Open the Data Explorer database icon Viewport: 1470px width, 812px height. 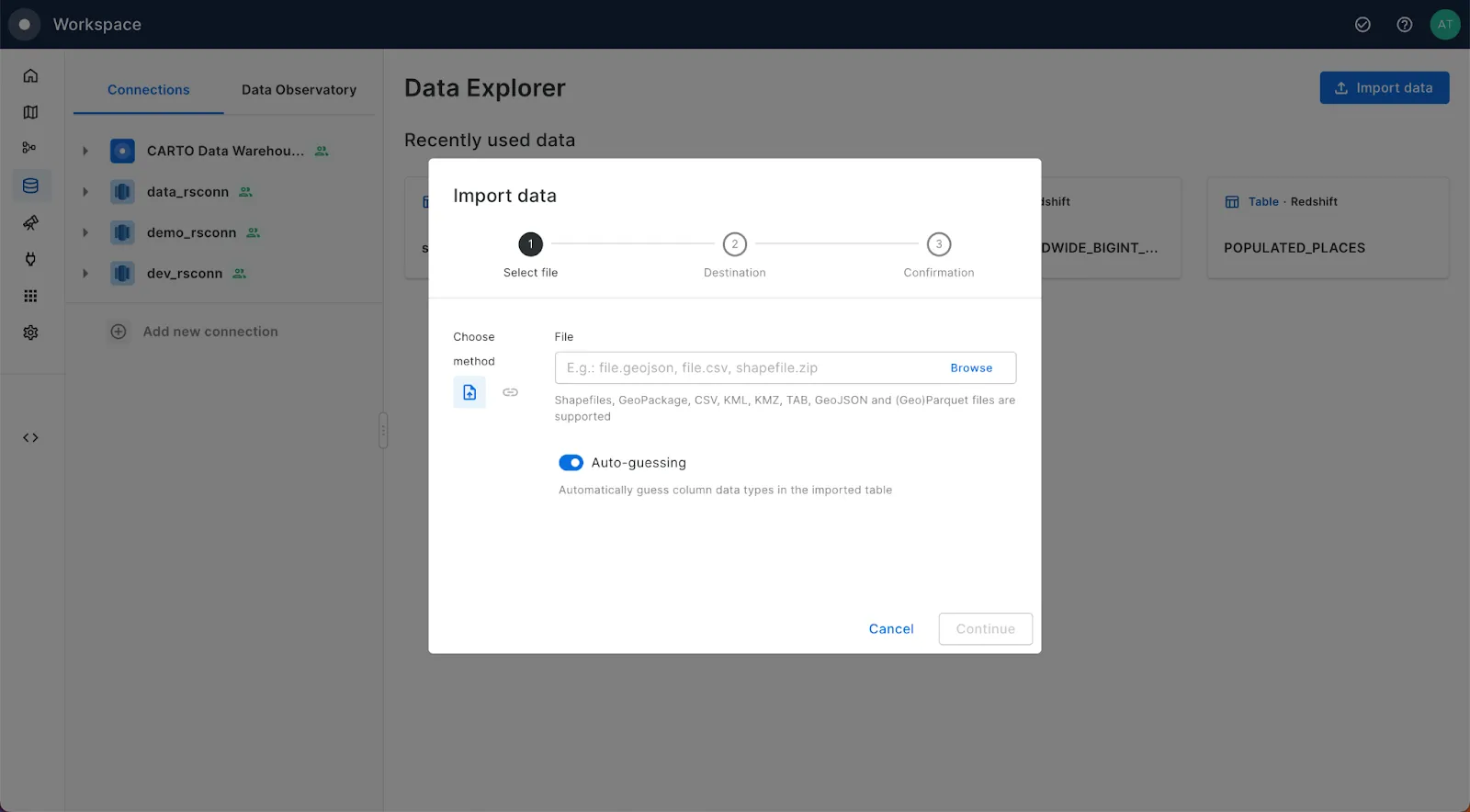[x=30, y=186]
